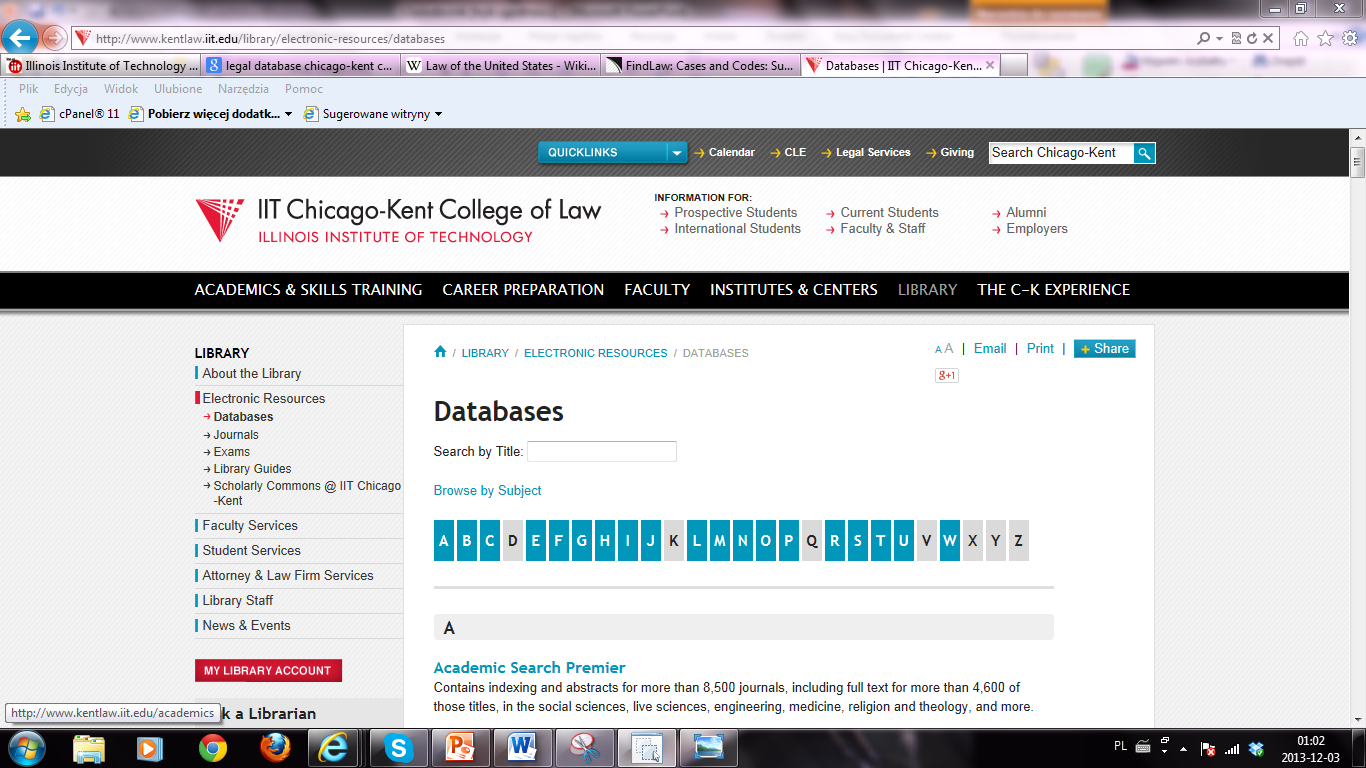The image size is (1366, 768).
Task: Click the browser Home icon
Action: pos(1301,39)
